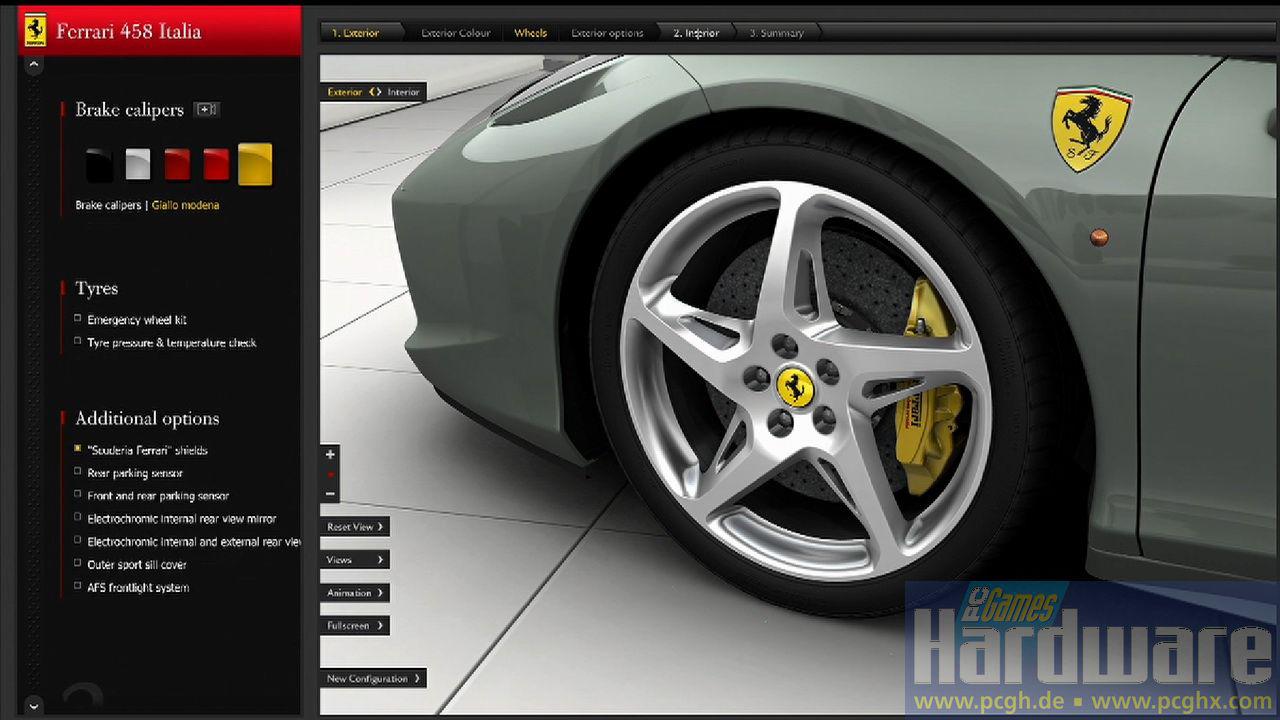Enable AFS frontlight system option
The height and width of the screenshot is (720, 1280).
point(78,587)
